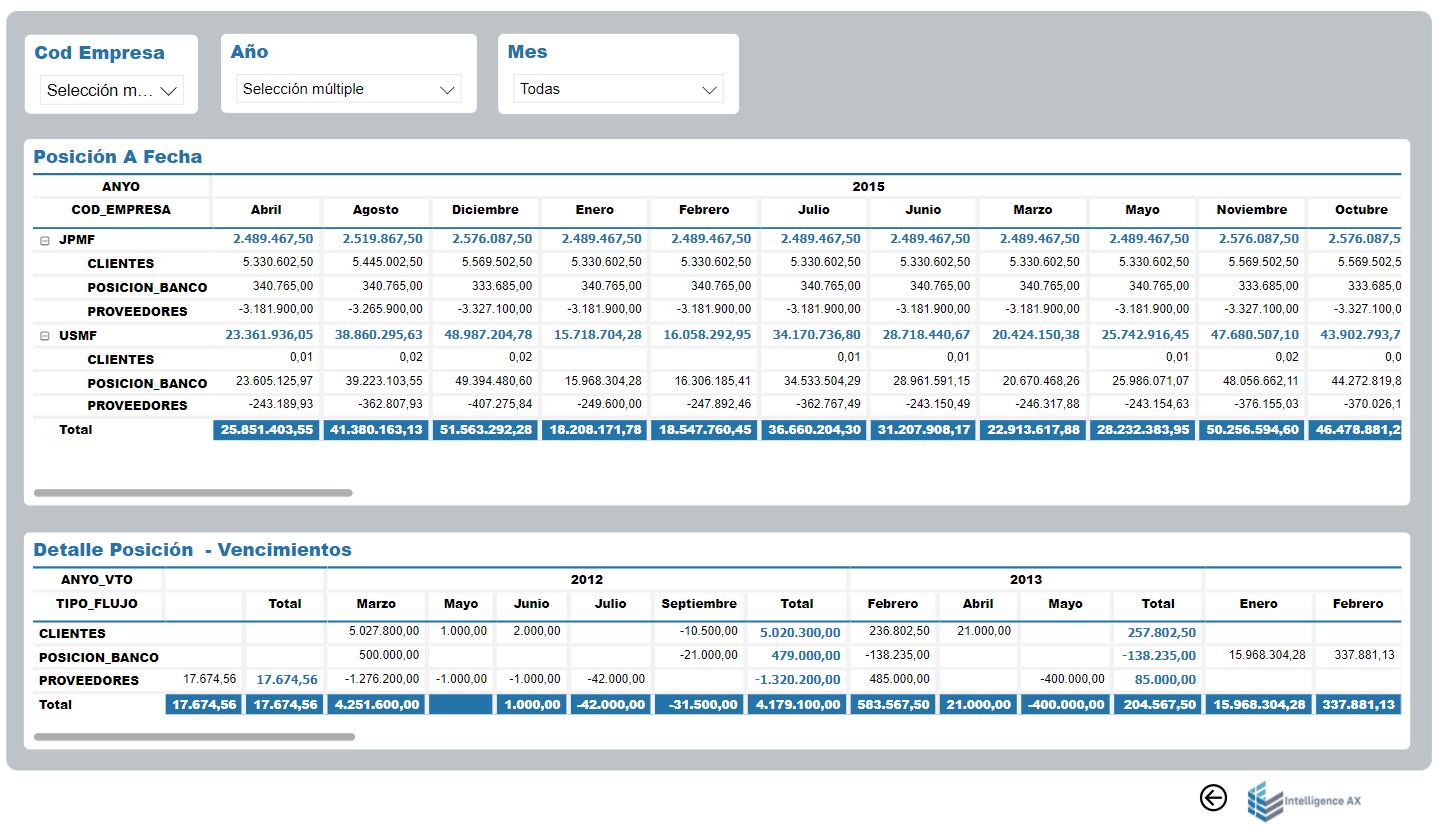
Task: Click the Abril column header
Action: [x=266, y=210]
